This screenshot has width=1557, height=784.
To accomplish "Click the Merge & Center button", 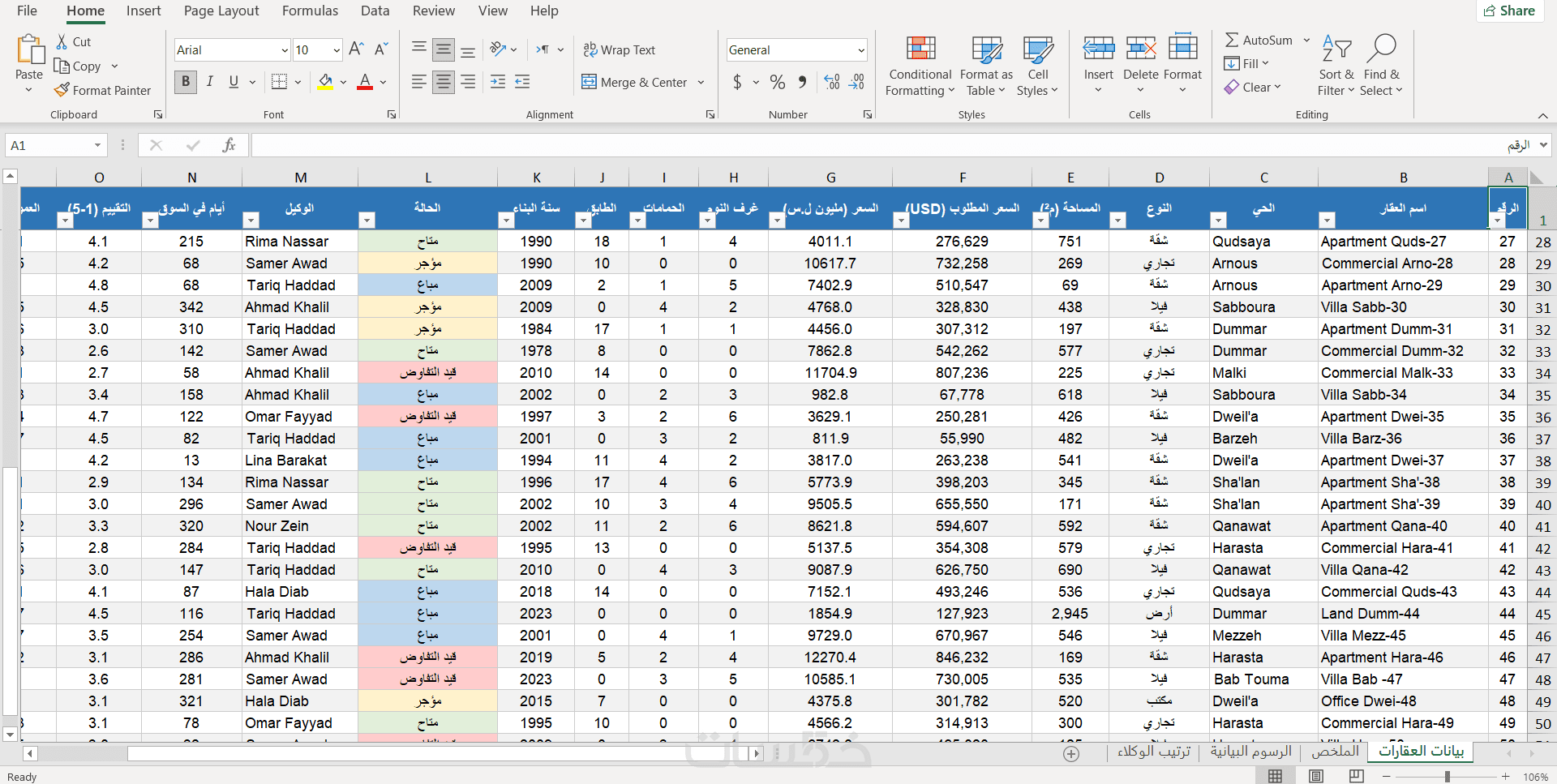I will point(634,82).
